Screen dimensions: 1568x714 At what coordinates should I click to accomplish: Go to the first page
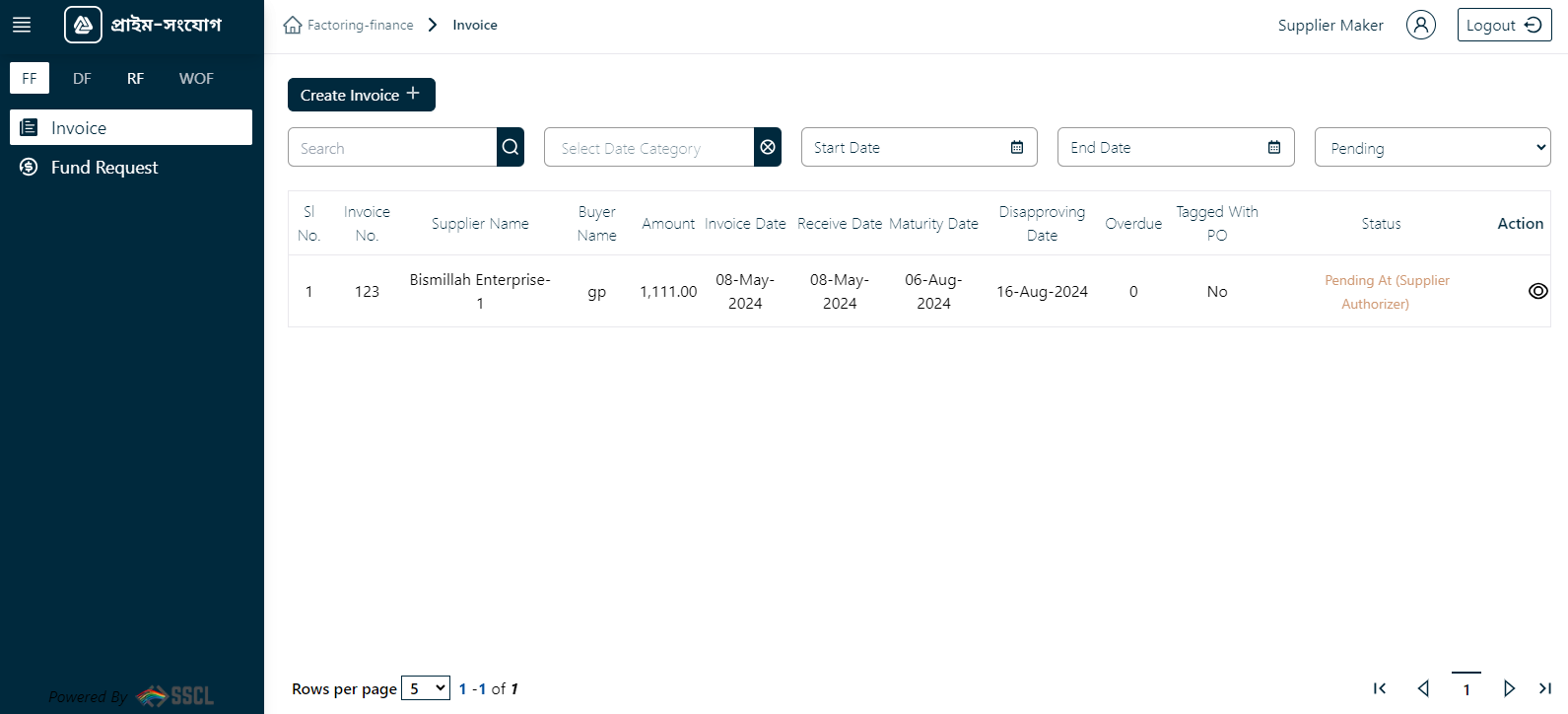pyautogui.click(x=1380, y=688)
